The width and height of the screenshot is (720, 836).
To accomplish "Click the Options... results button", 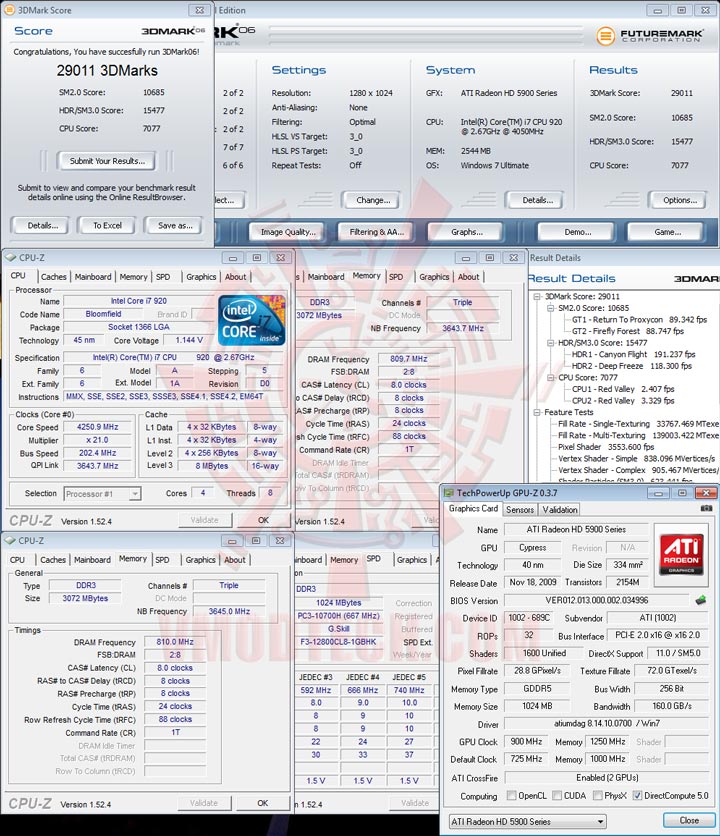I will click(x=679, y=200).
